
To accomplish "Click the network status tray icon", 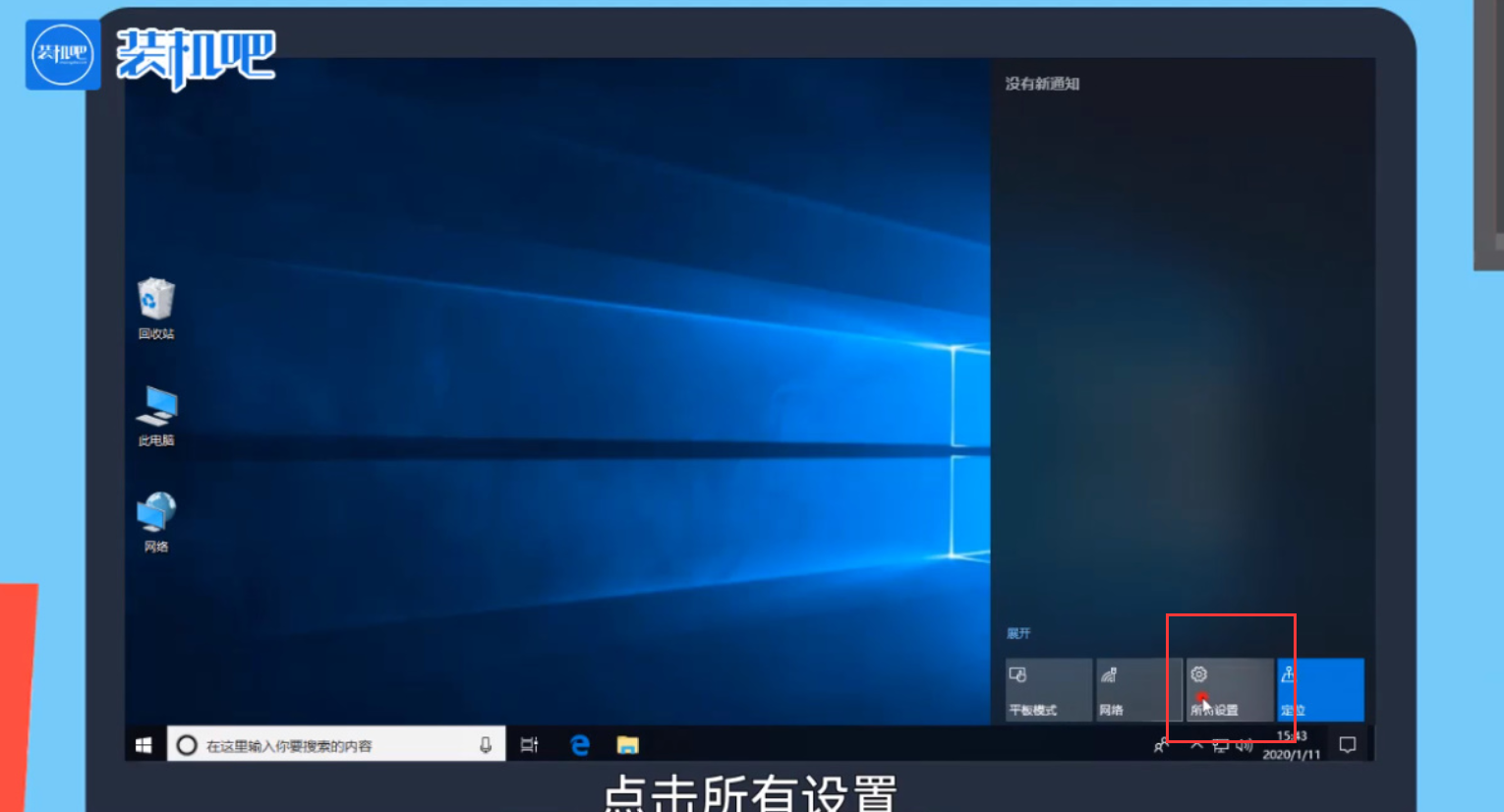I will (x=1221, y=746).
